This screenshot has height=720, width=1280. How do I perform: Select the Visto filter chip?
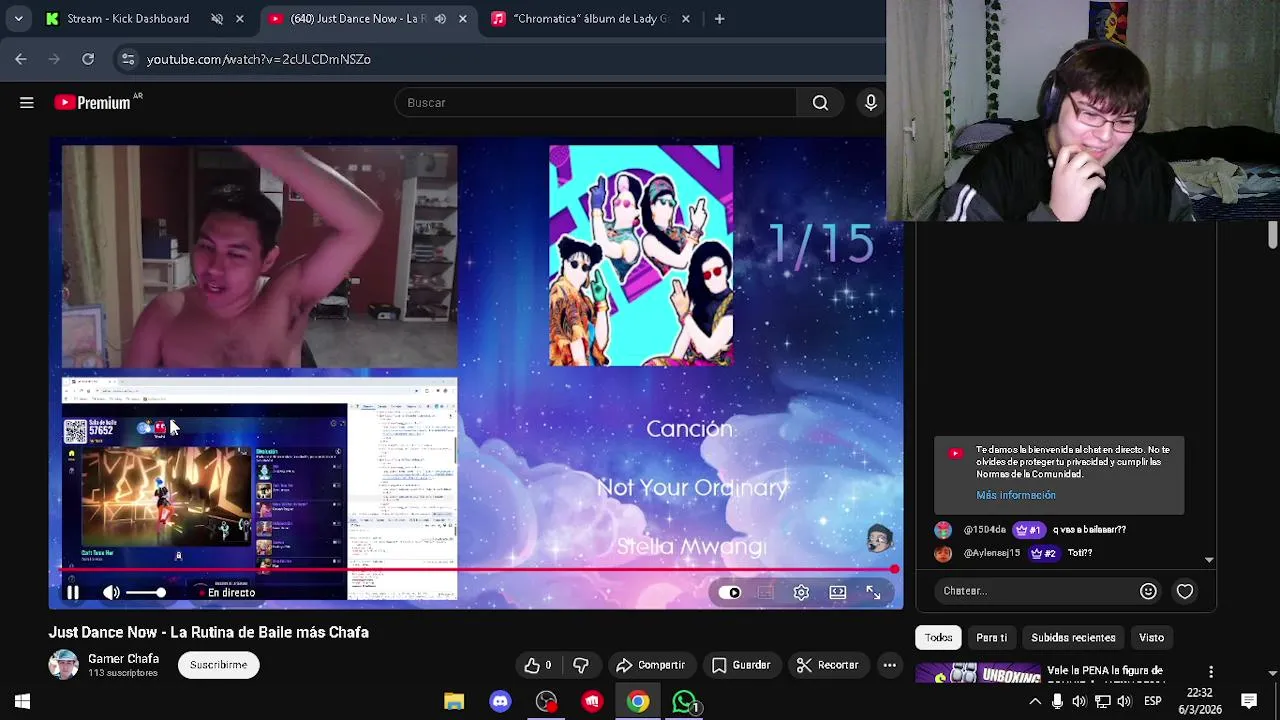click(x=1151, y=637)
